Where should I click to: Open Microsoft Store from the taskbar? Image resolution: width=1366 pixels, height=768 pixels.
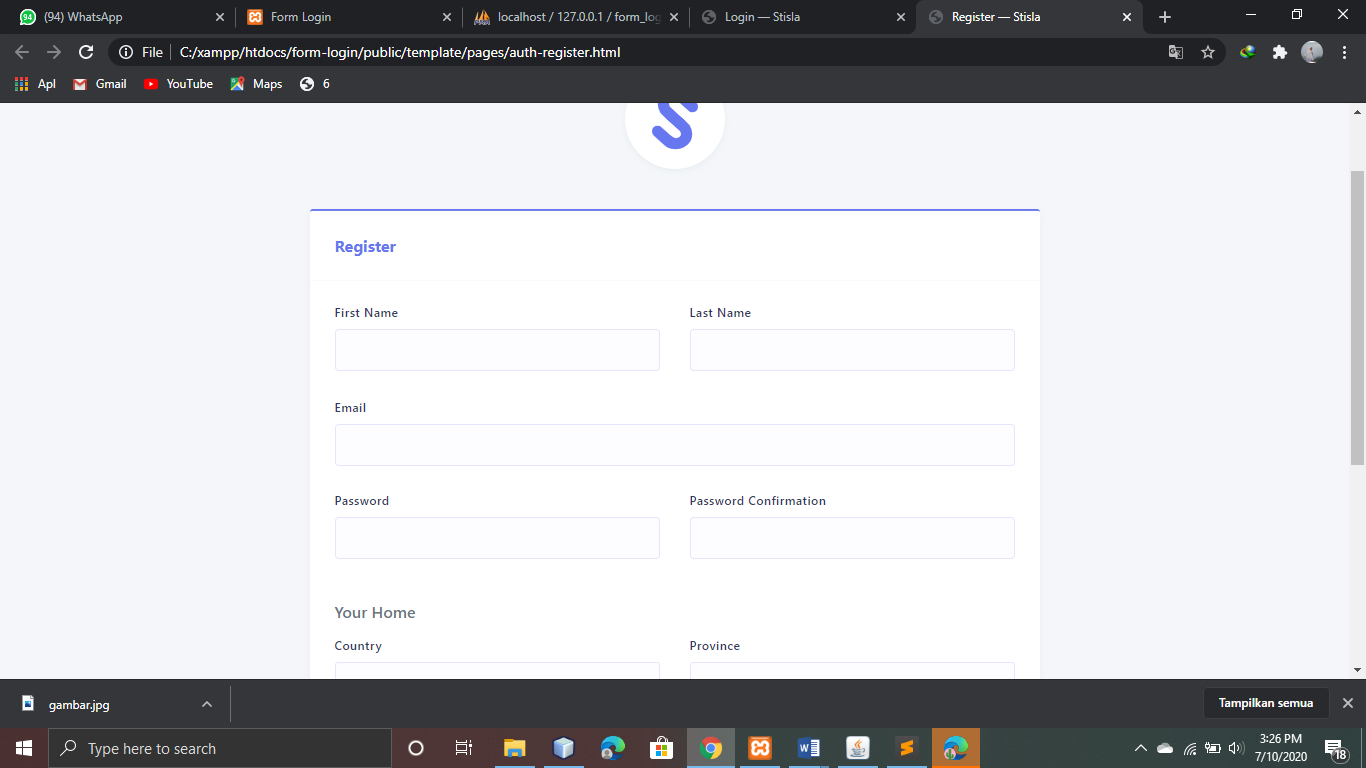point(661,748)
